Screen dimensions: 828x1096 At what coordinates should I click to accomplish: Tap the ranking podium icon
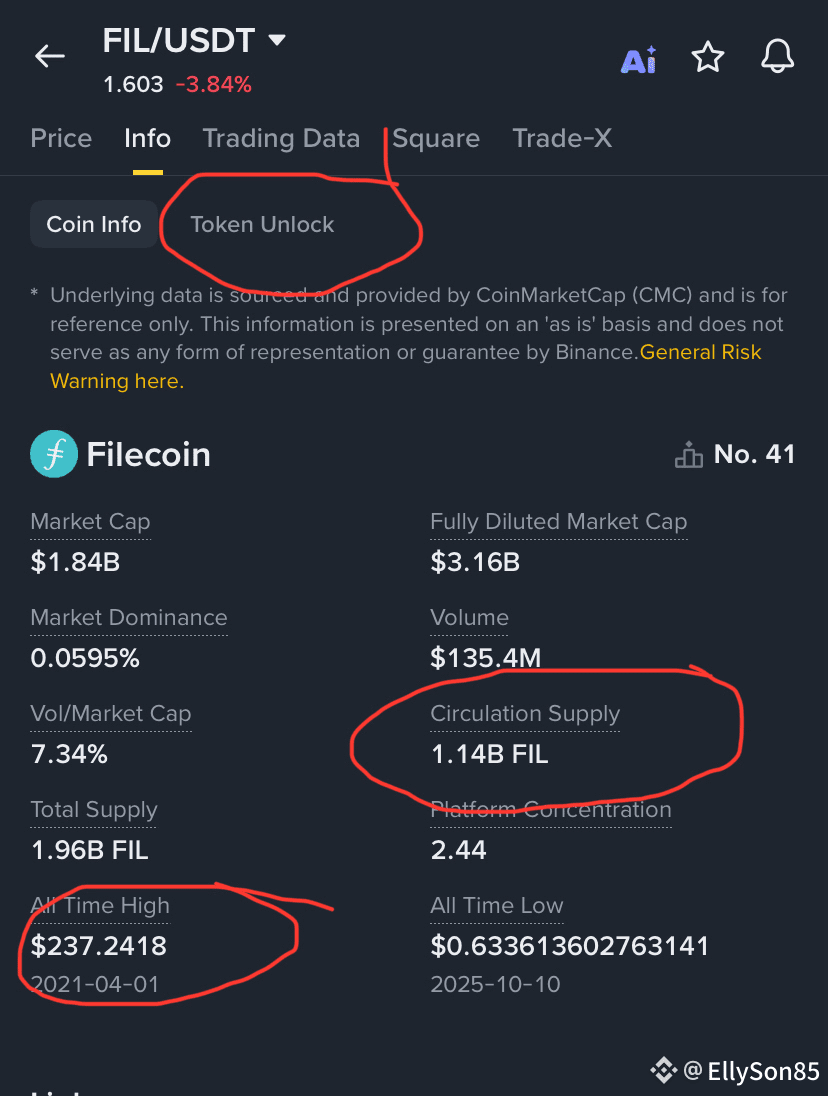pos(689,454)
